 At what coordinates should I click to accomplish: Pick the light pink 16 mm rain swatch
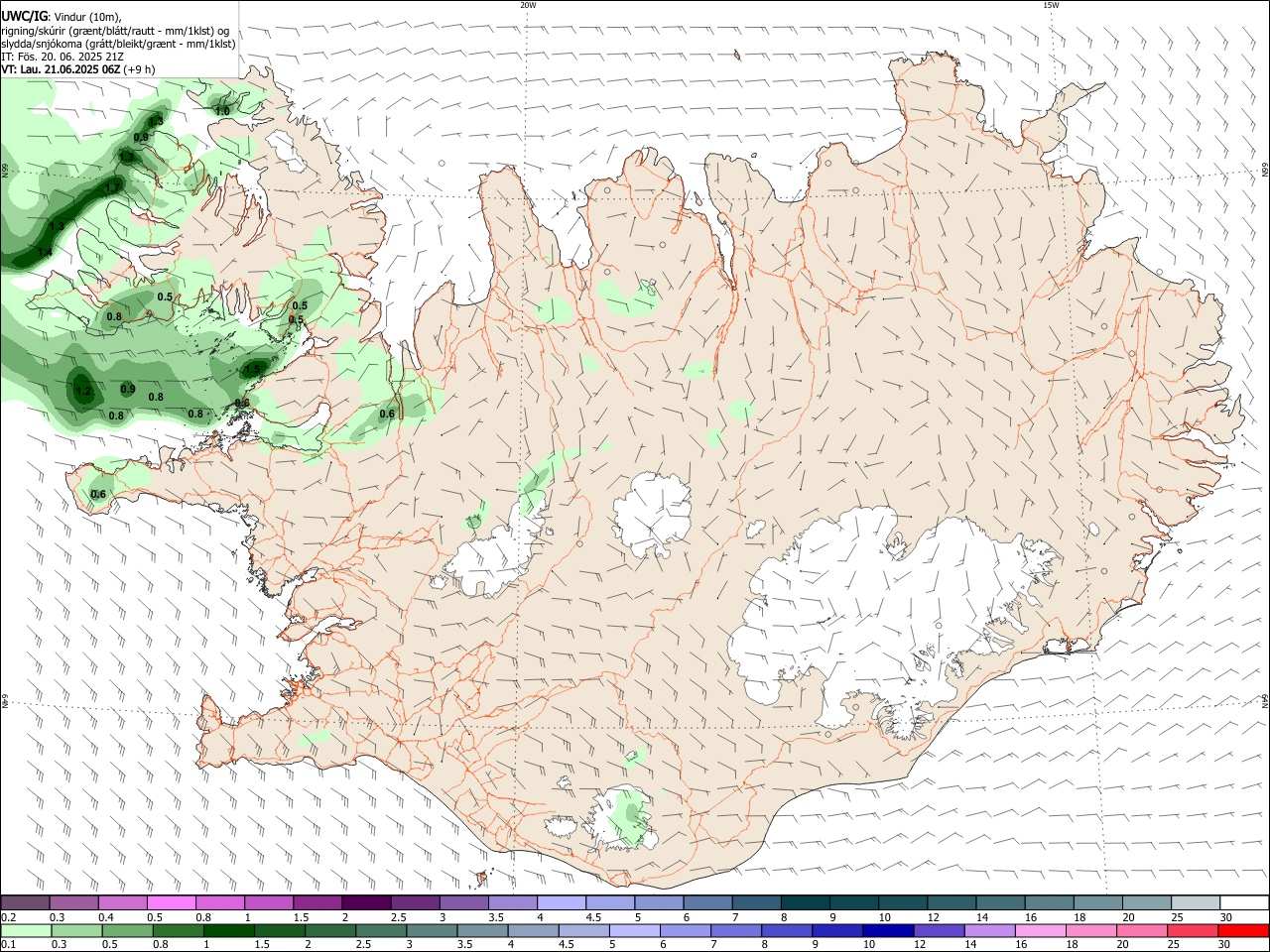1040,931
